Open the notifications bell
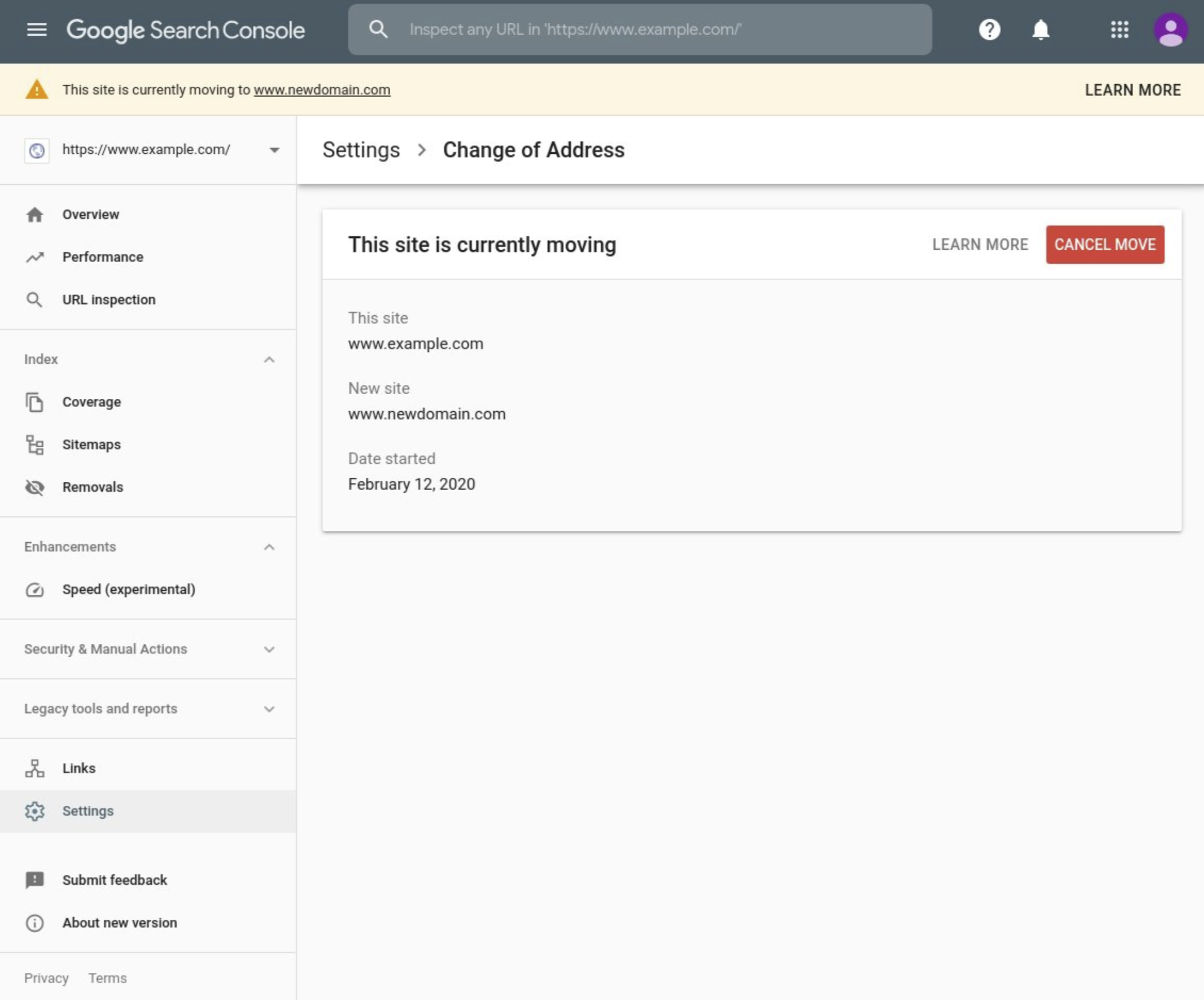The width and height of the screenshot is (1204, 1000). [1040, 30]
